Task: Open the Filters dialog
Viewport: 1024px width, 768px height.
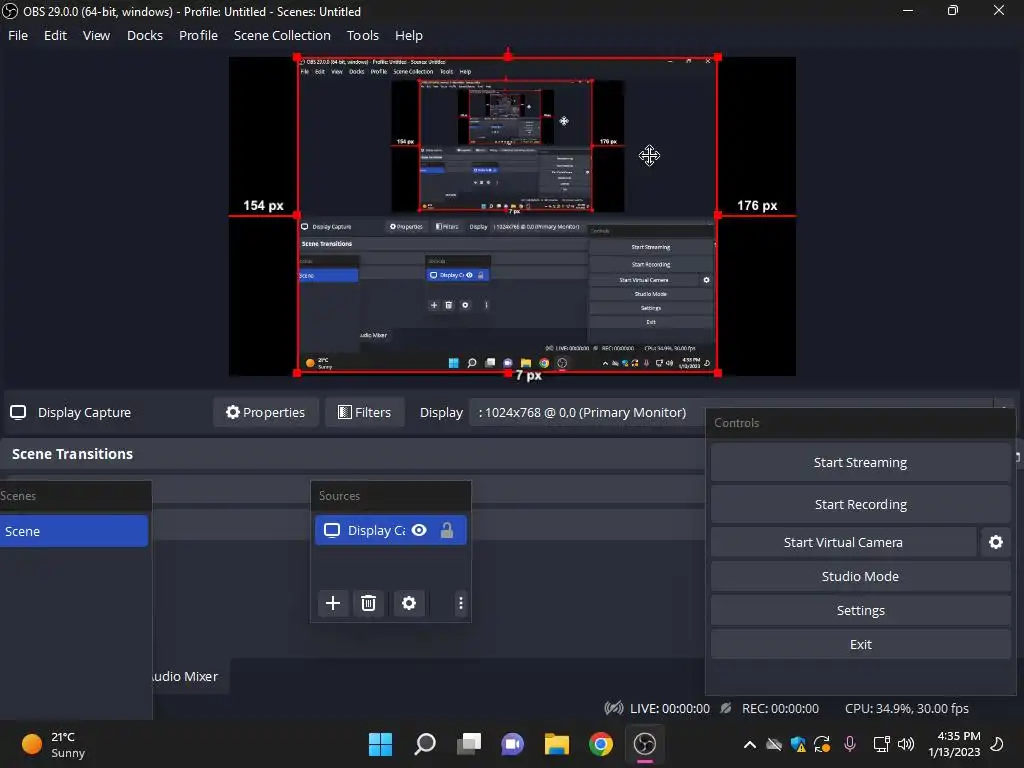Action: click(x=364, y=412)
